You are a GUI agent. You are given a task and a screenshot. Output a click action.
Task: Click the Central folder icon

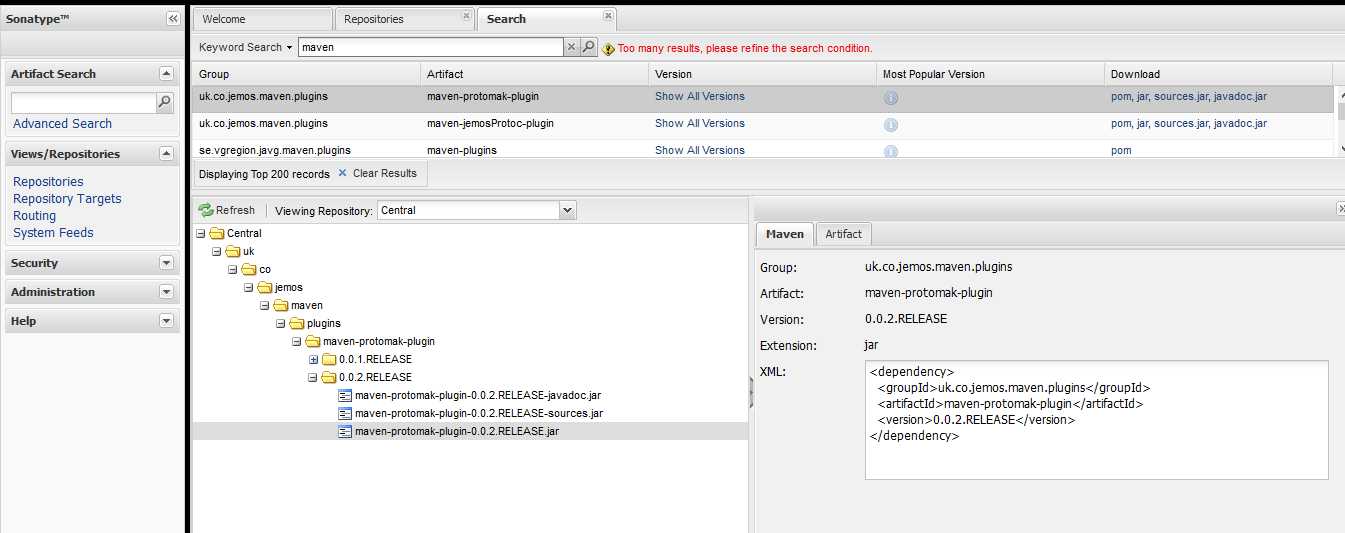217,233
